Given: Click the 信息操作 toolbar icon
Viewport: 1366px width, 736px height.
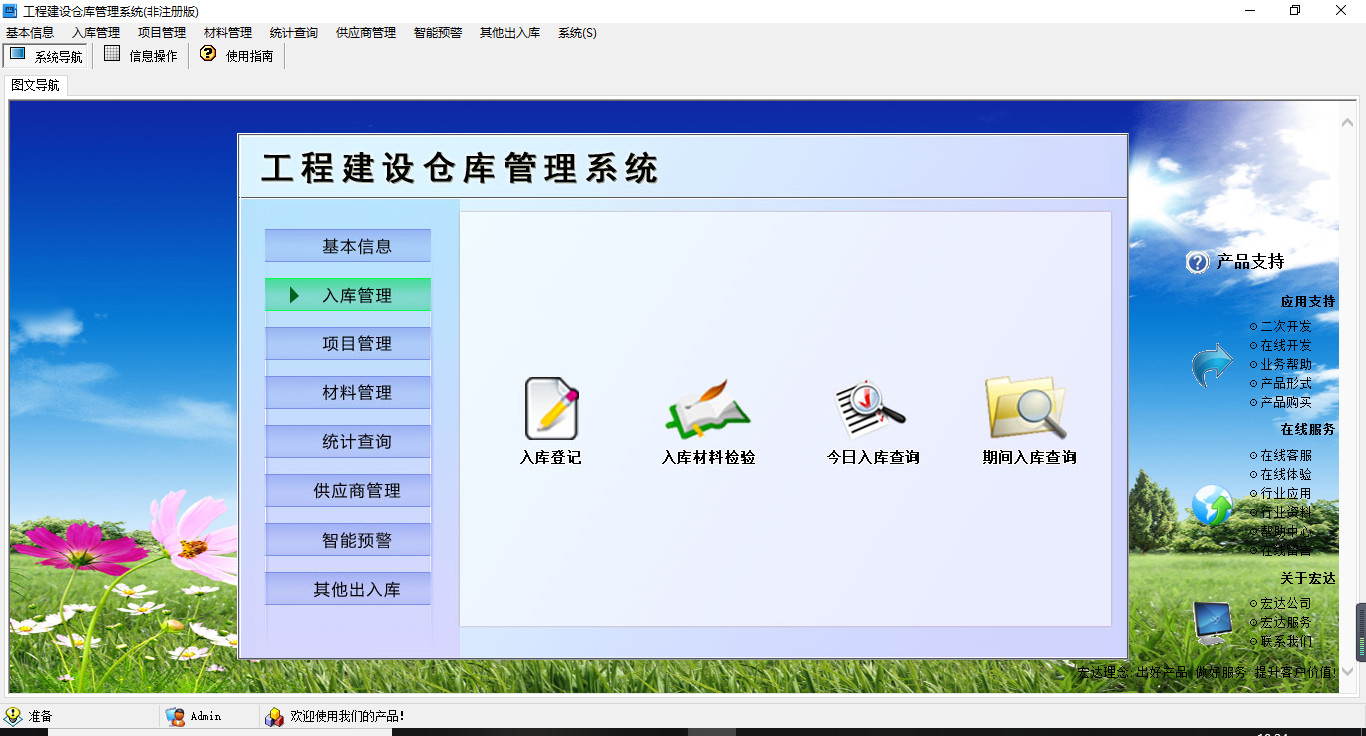Looking at the screenshot, I should [x=112, y=54].
